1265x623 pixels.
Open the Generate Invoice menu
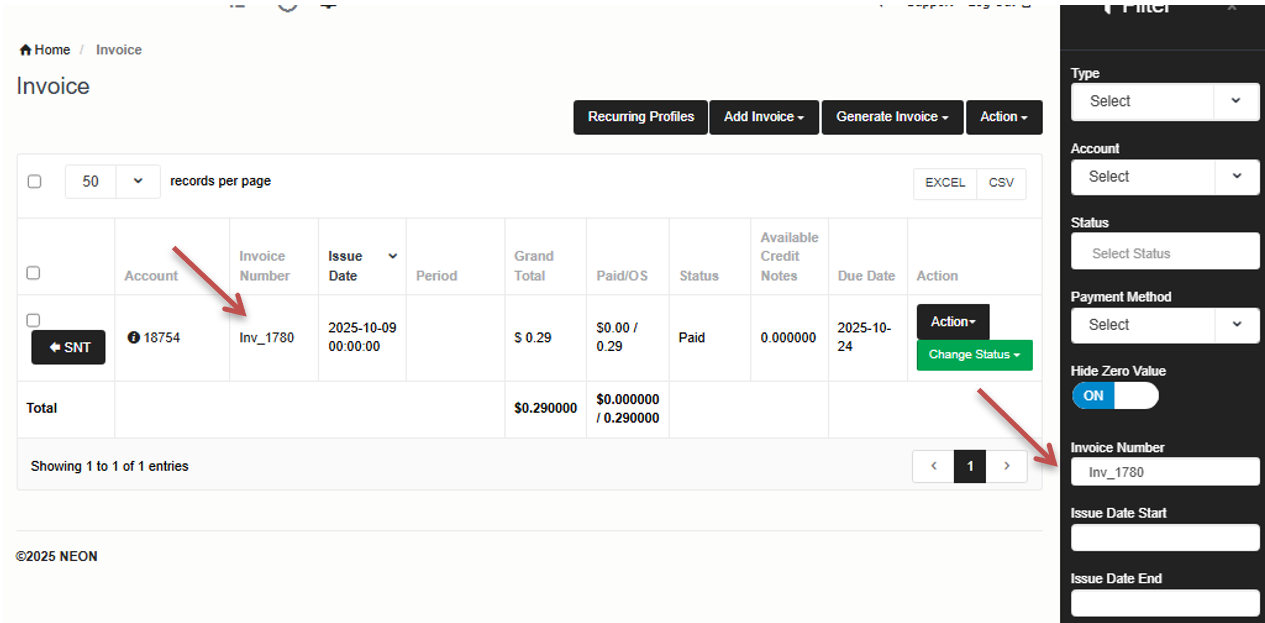click(892, 117)
